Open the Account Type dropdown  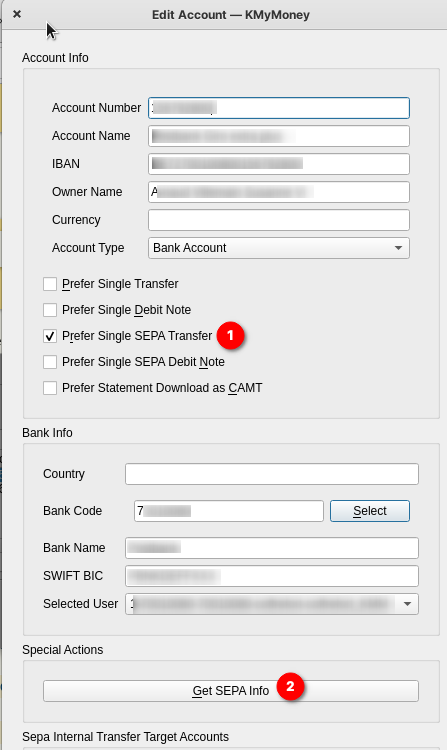pyautogui.click(x=279, y=248)
